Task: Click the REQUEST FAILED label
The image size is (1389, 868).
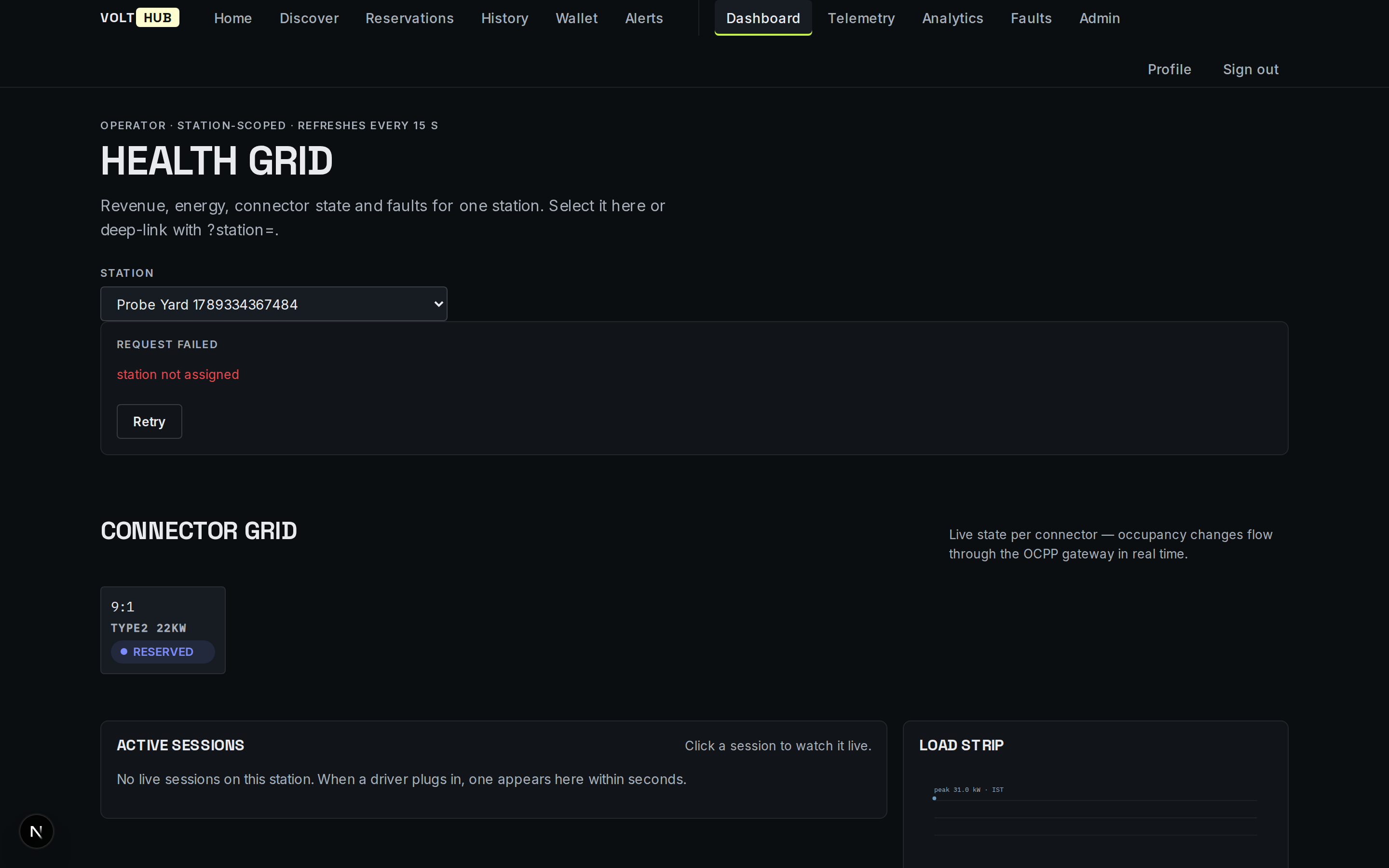Action: [167, 344]
